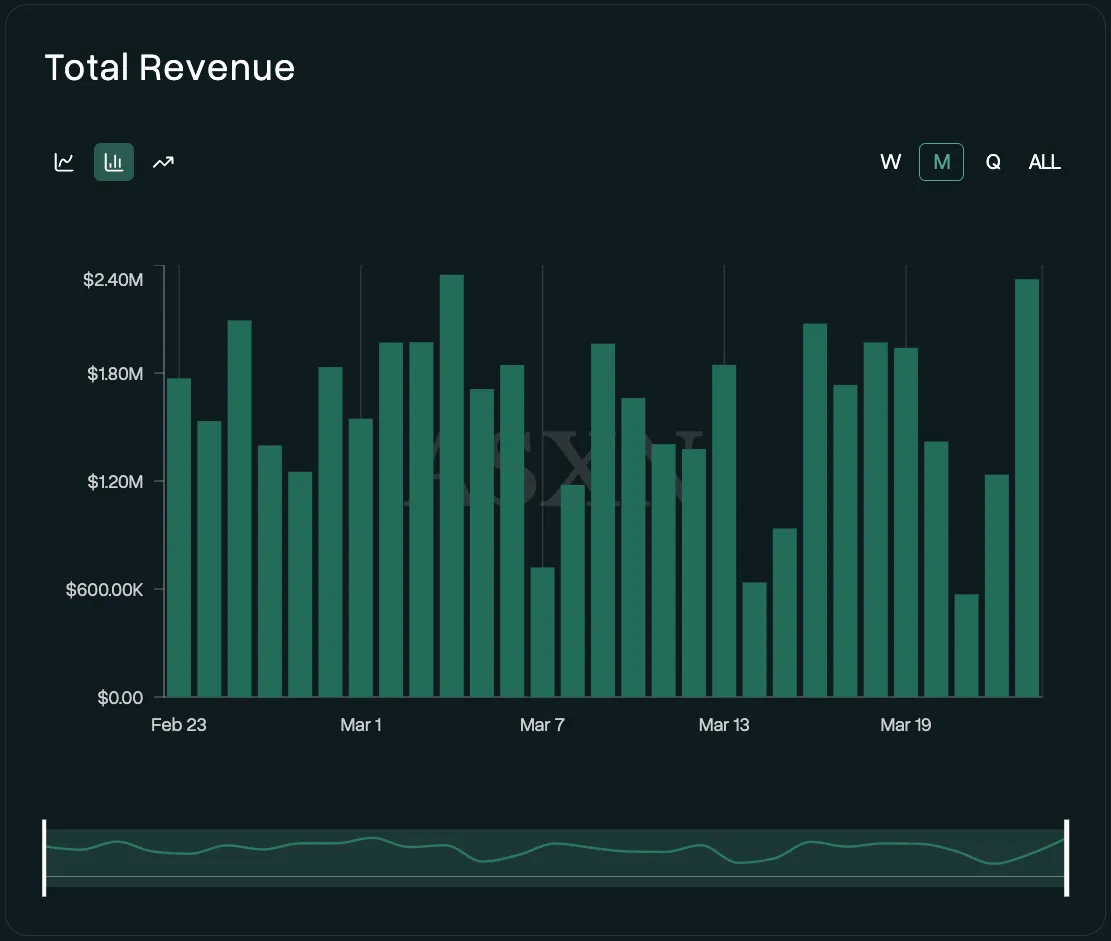The width and height of the screenshot is (1111, 941).
Task: Show ALL time revenue data
Action: click(x=1044, y=162)
